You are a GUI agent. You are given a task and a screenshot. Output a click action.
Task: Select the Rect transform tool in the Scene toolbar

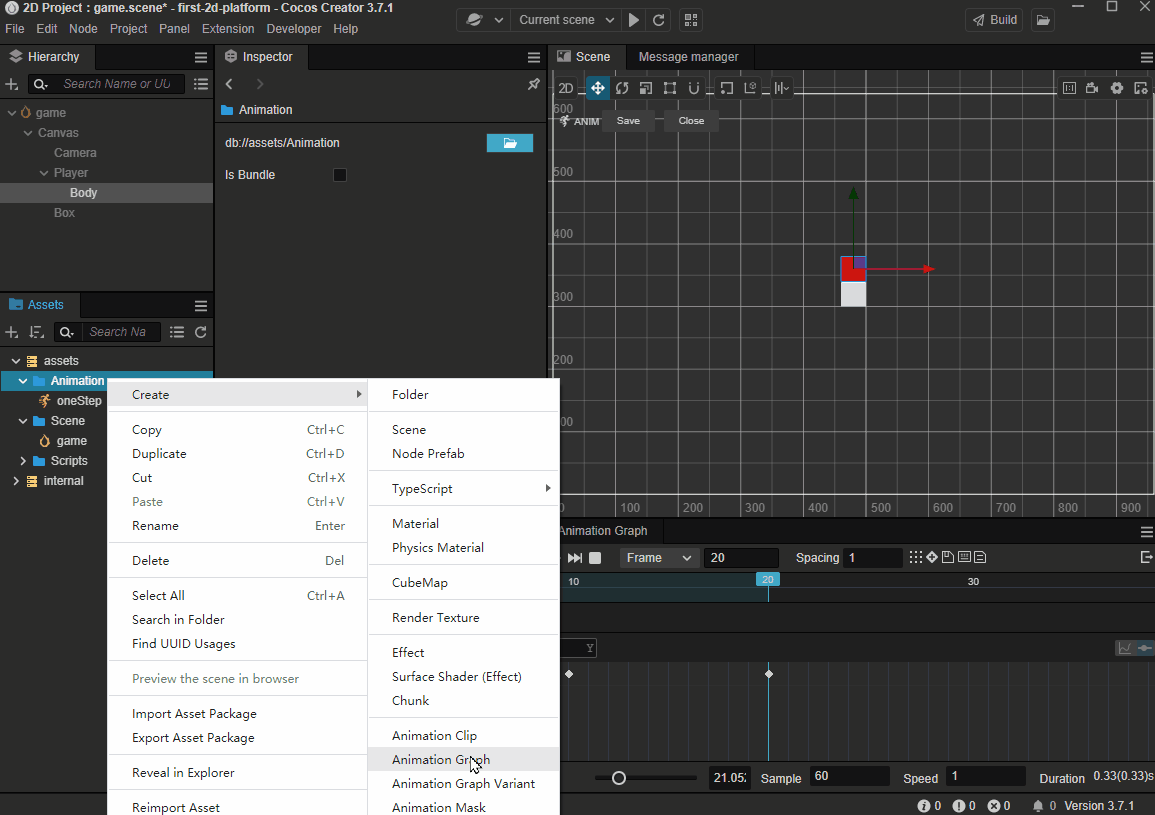click(670, 88)
